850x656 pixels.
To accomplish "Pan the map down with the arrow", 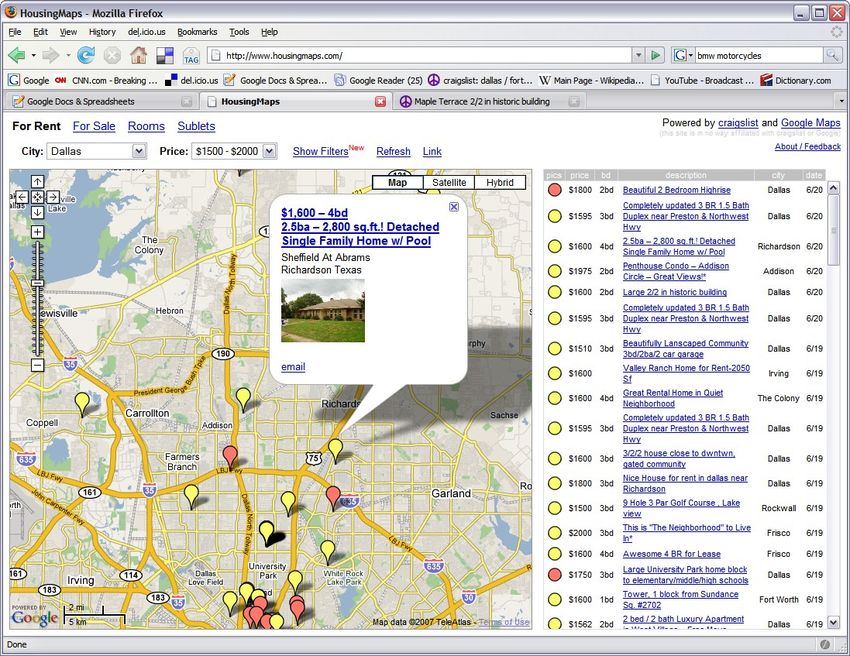I will tap(37, 212).
